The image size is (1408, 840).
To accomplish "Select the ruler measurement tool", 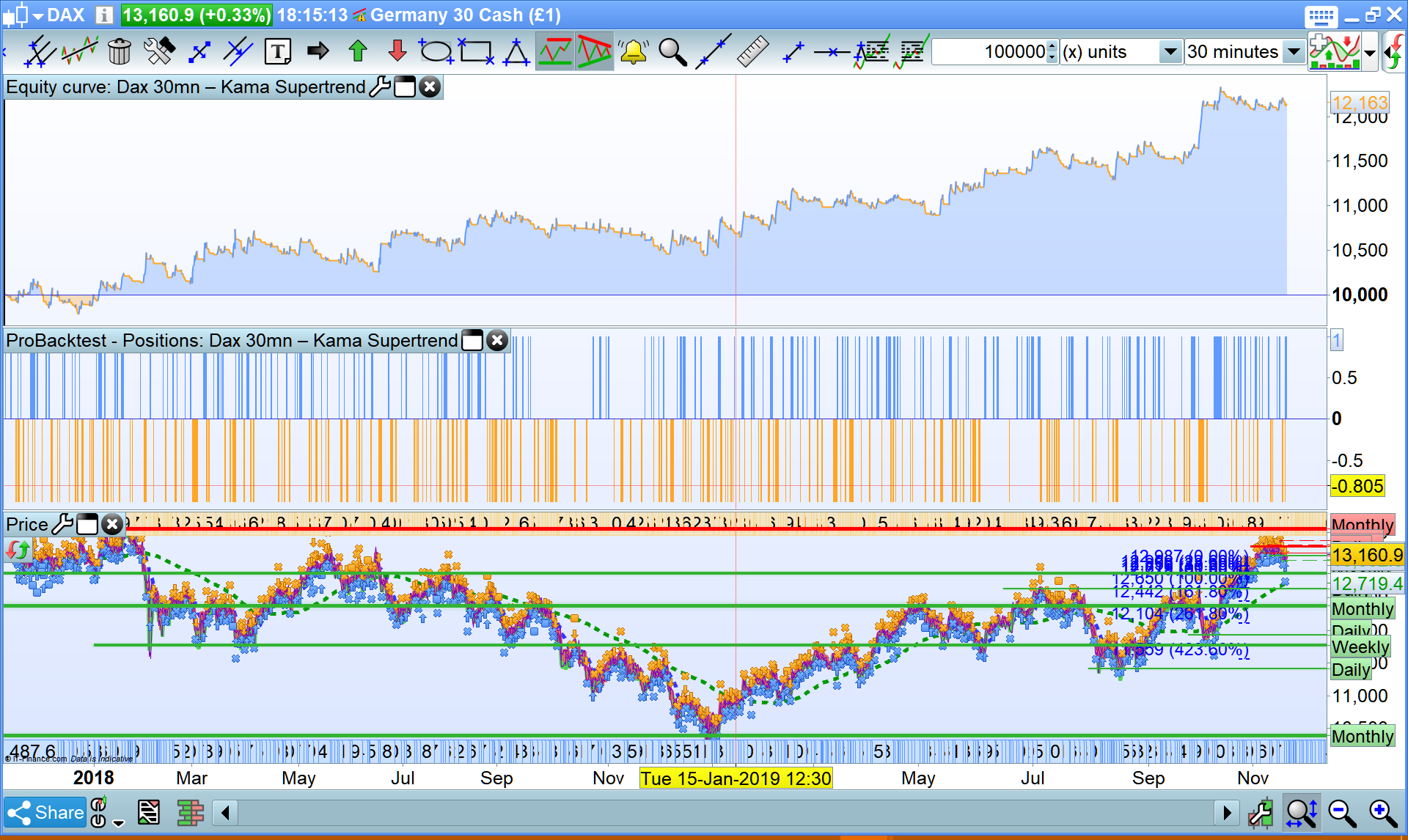I will click(x=752, y=51).
